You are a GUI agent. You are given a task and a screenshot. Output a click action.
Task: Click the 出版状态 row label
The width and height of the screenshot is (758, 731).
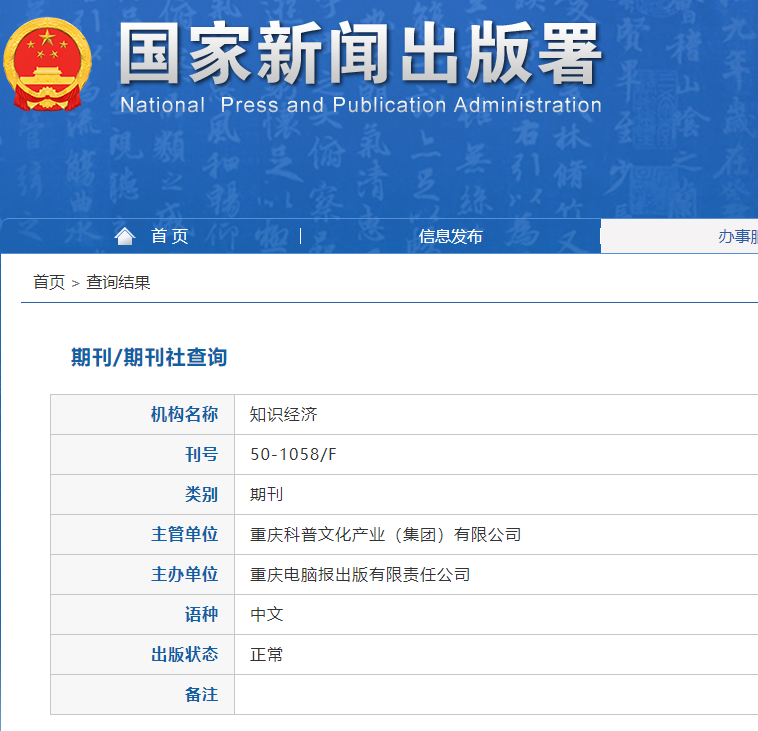(184, 654)
